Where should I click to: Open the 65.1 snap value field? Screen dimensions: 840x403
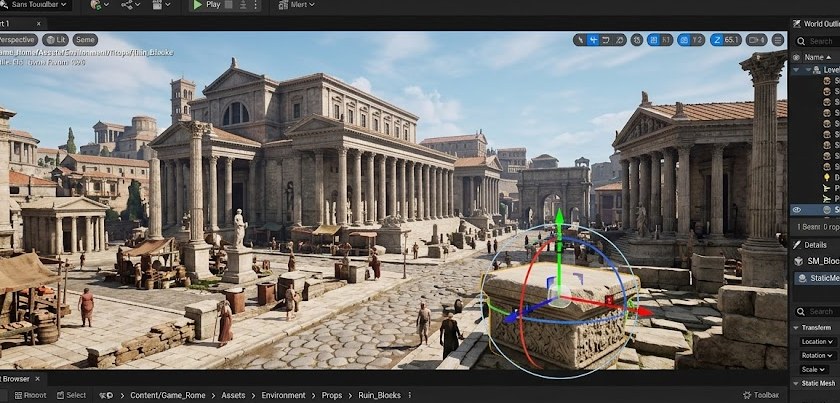click(x=732, y=40)
